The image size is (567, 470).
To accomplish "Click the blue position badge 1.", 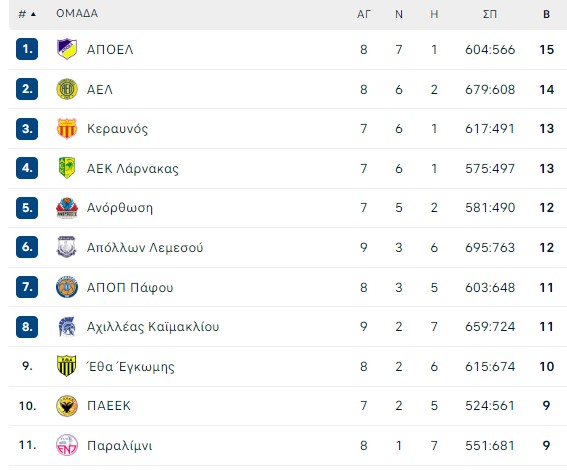I will coord(27,49).
